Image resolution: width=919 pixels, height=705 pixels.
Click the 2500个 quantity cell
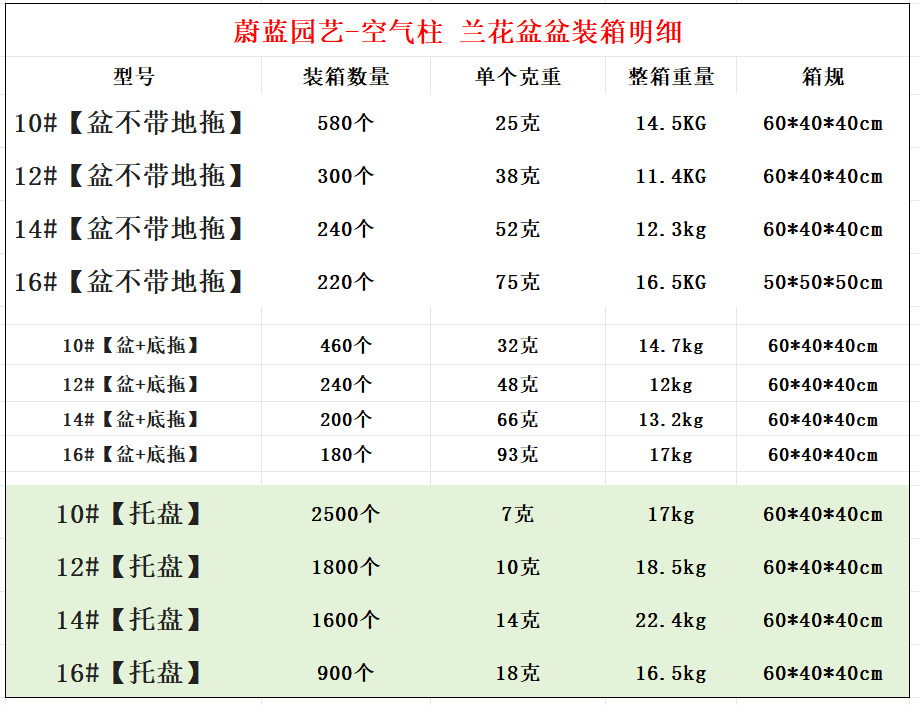345,514
